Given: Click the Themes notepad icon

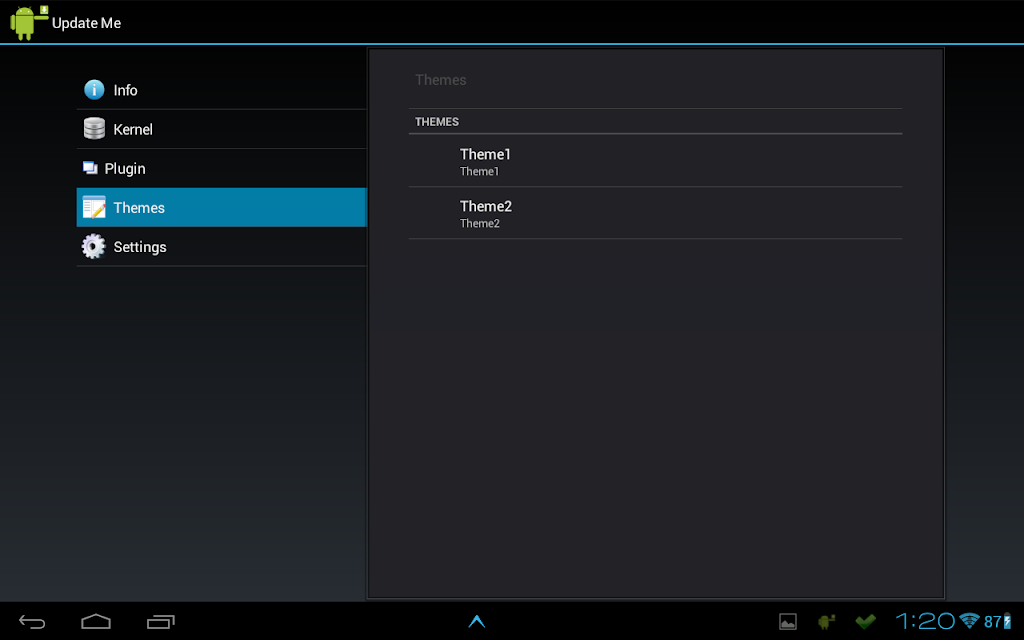Looking at the screenshot, I should click(94, 207).
